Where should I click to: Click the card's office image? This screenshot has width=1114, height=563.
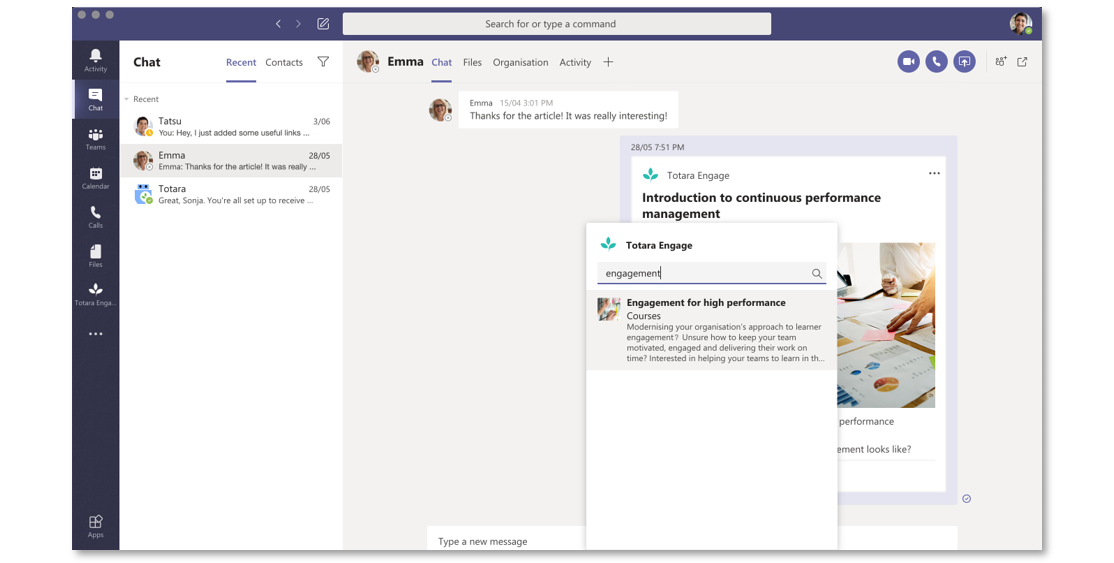click(886, 325)
